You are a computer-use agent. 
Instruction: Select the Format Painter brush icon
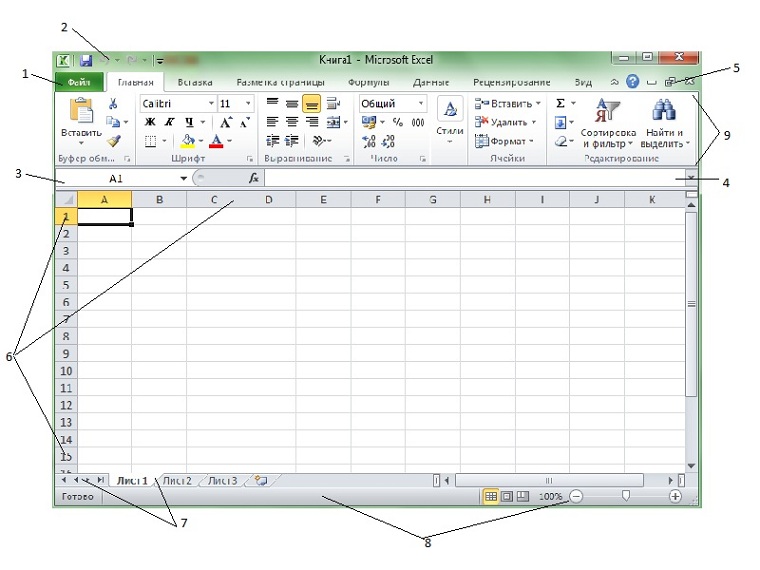(114, 141)
